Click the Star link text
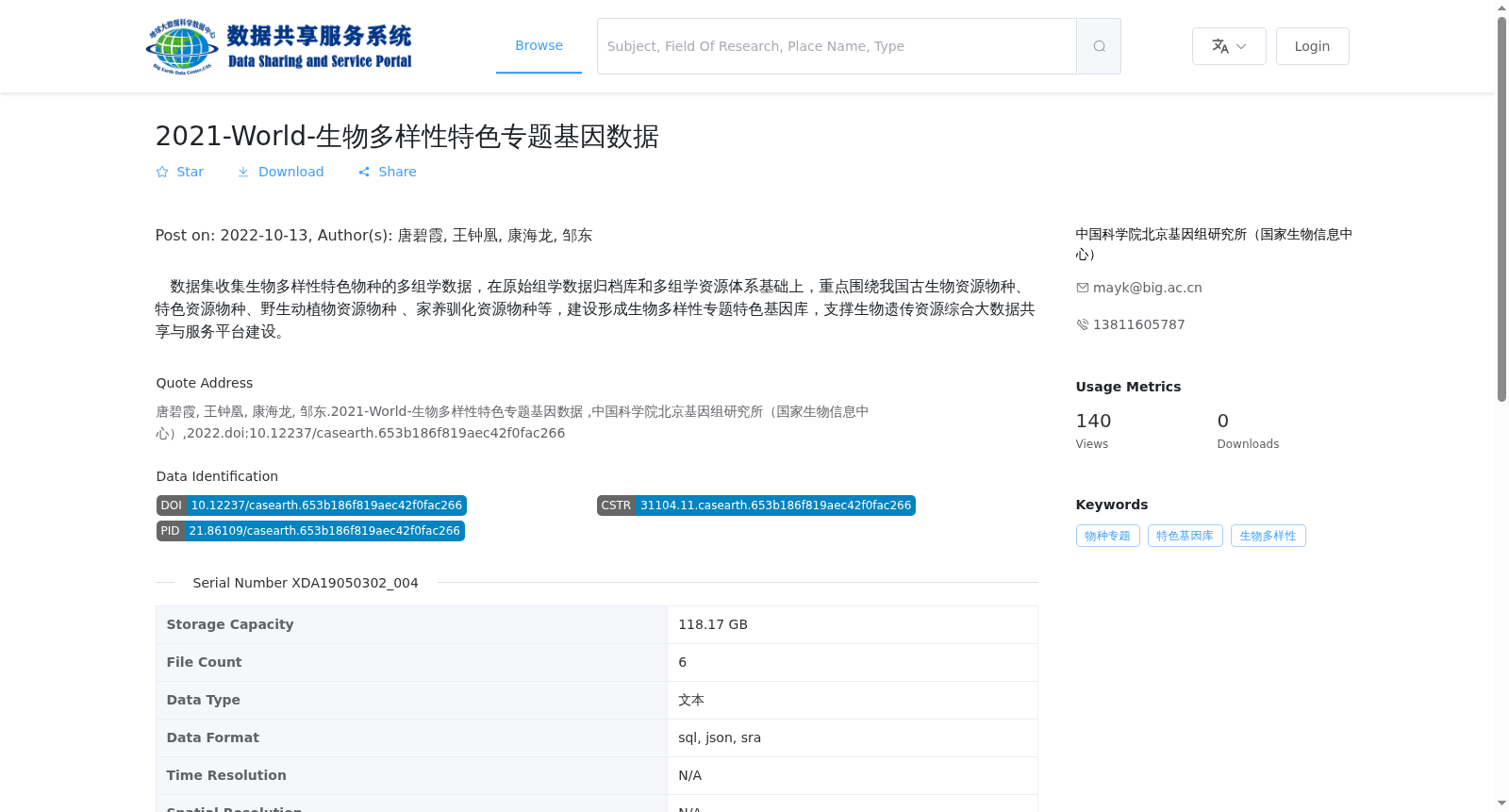1509x812 pixels. (190, 172)
